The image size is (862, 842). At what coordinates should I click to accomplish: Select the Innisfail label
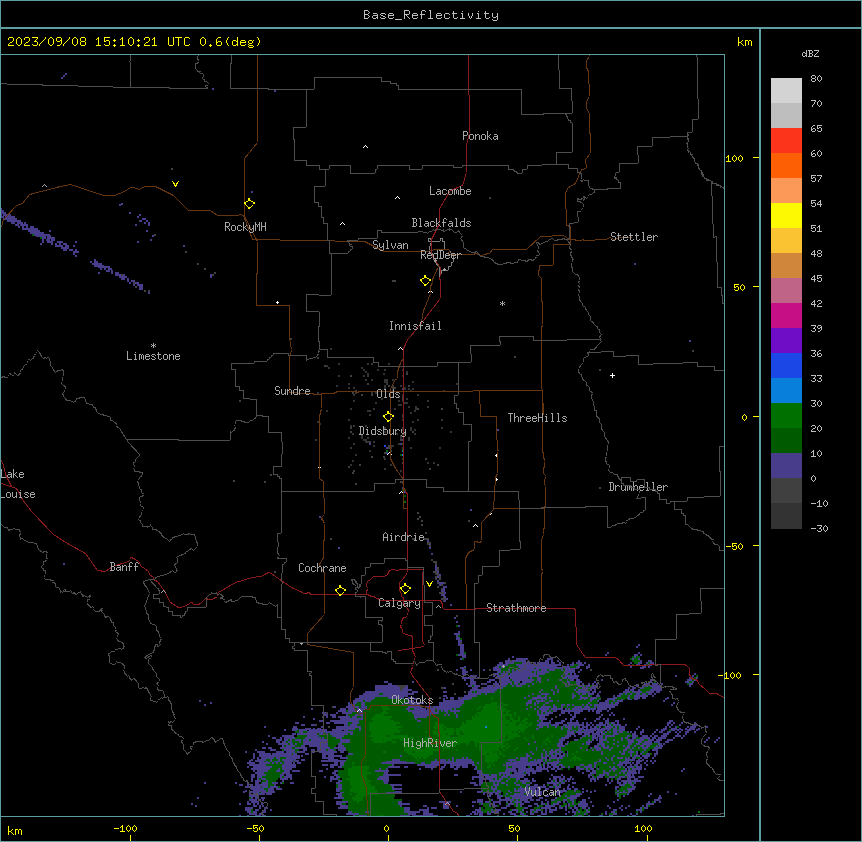415,326
